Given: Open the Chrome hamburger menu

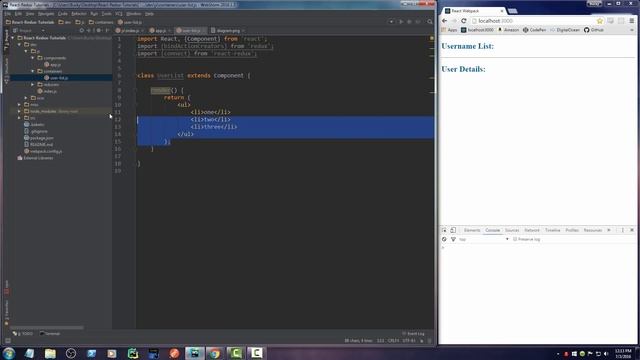Looking at the screenshot, I should (x=631, y=21).
